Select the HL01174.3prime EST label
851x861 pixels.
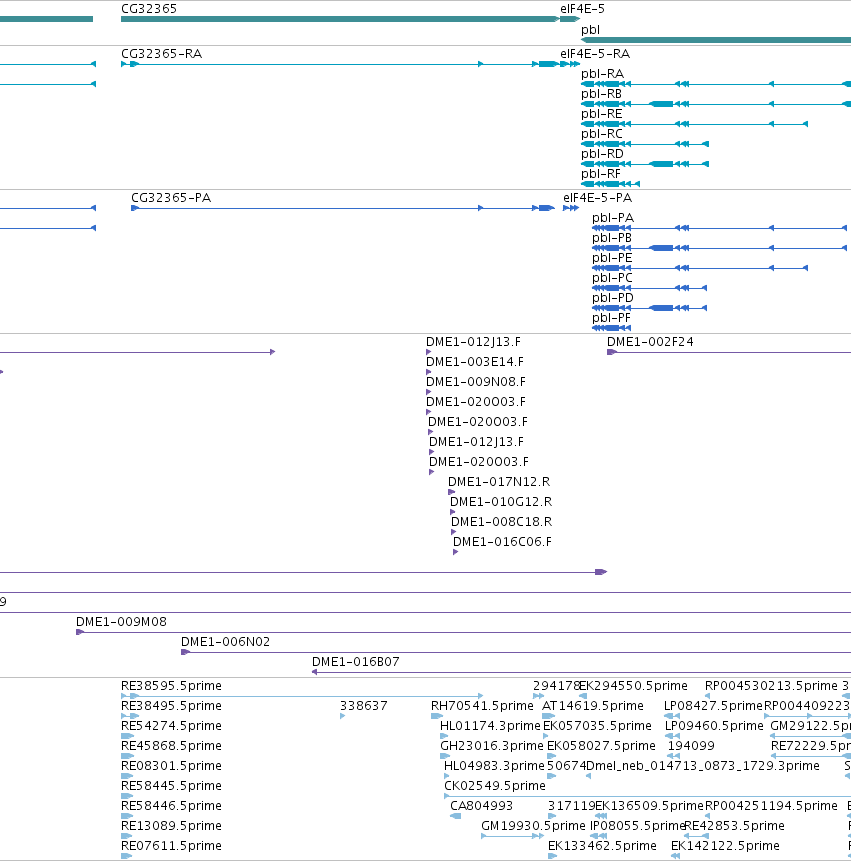point(490,726)
